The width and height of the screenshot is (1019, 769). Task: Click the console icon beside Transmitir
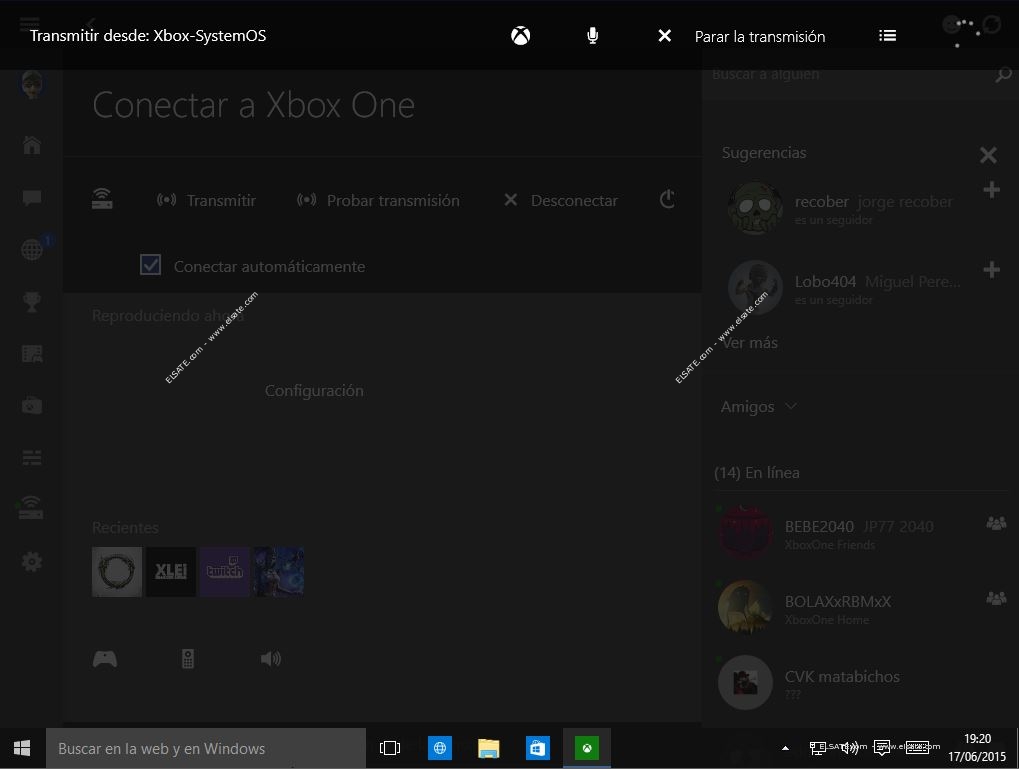(x=102, y=199)
